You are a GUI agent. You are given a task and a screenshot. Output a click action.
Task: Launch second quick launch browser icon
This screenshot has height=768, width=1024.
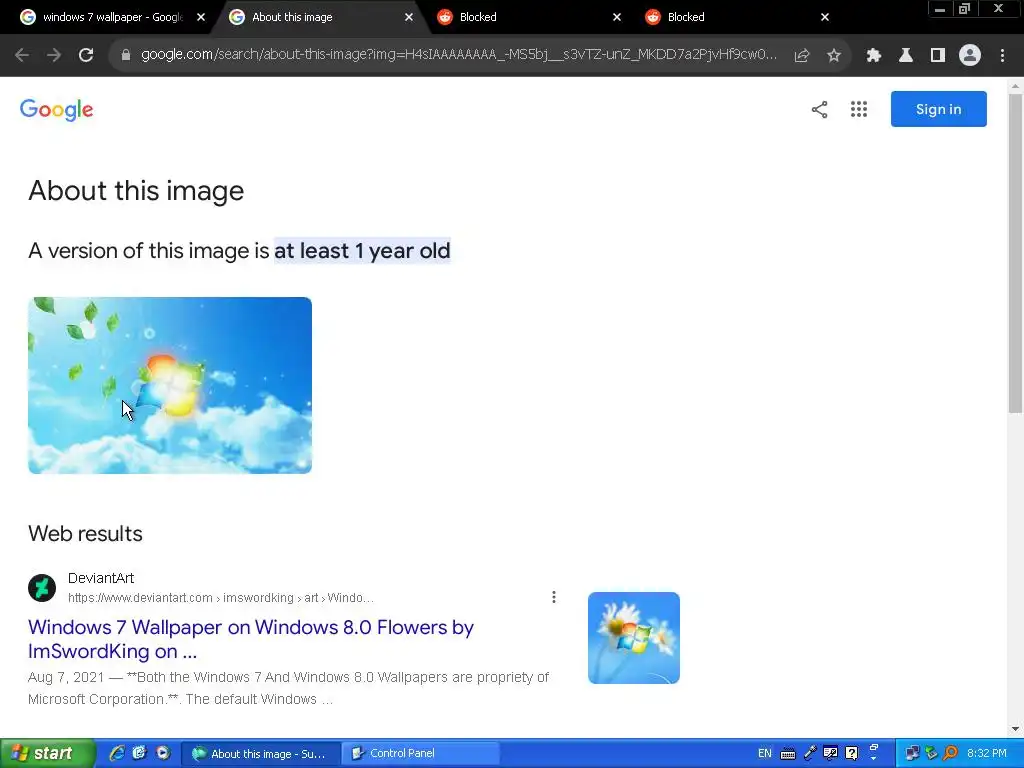(140, 753)
